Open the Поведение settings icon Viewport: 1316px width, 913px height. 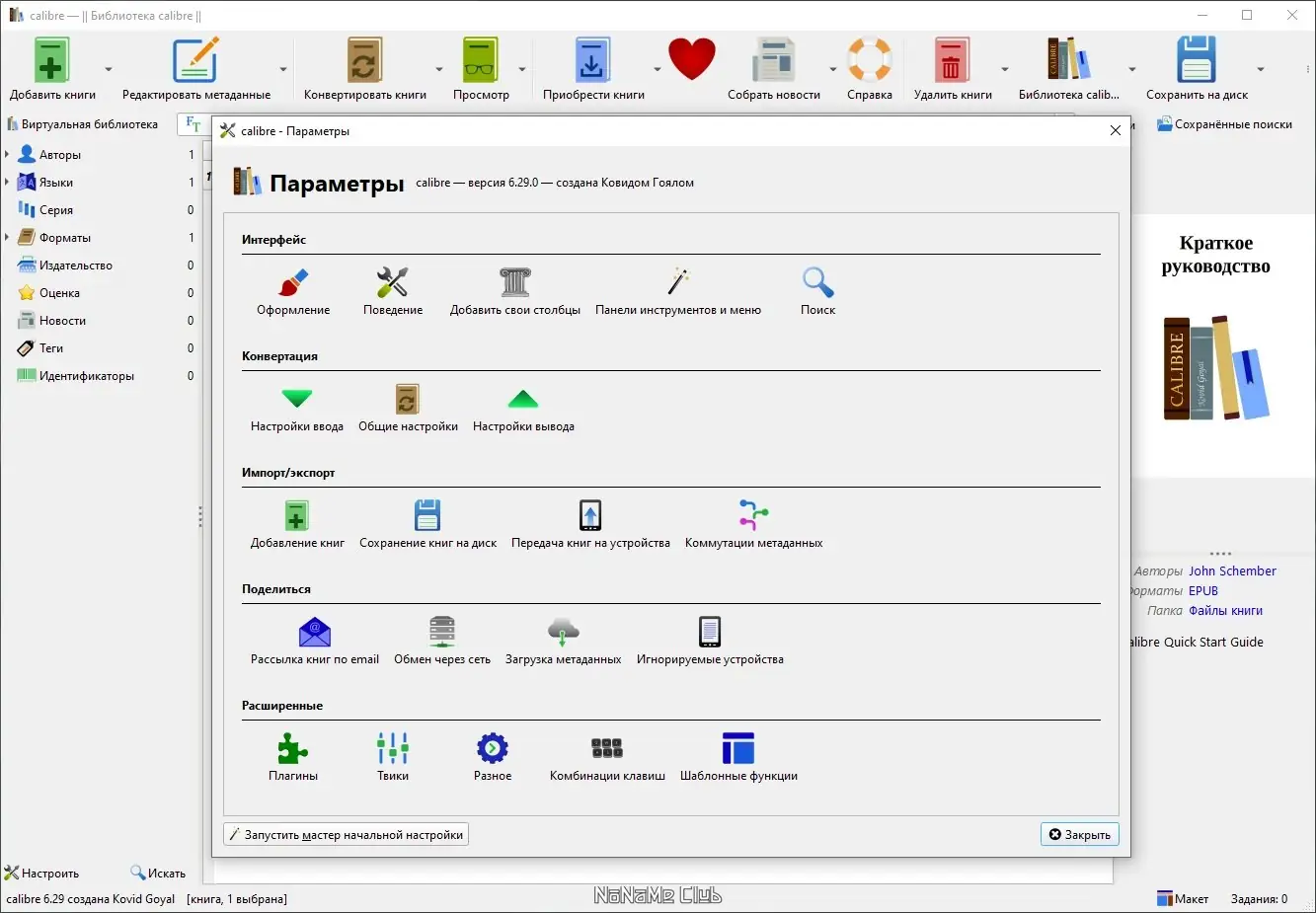point(392,292)
